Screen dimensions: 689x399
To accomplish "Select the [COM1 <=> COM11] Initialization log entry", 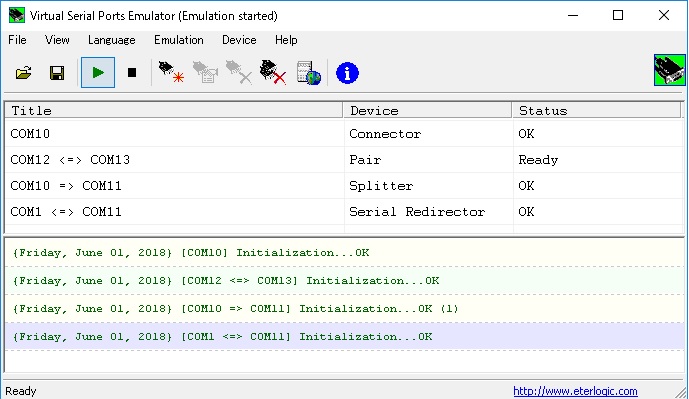I will (x=344, y=337).
